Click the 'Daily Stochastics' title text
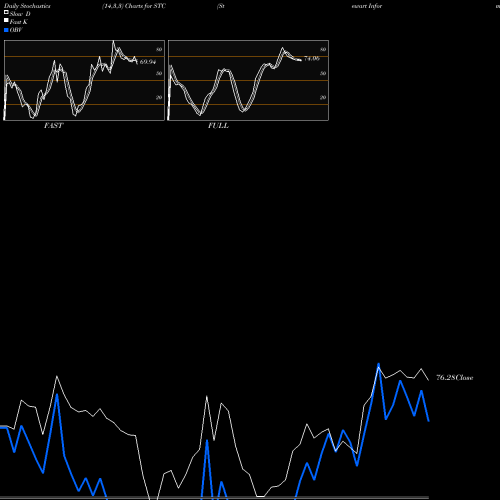Viewport: 500px width, 500px height. tap(27, 6)
